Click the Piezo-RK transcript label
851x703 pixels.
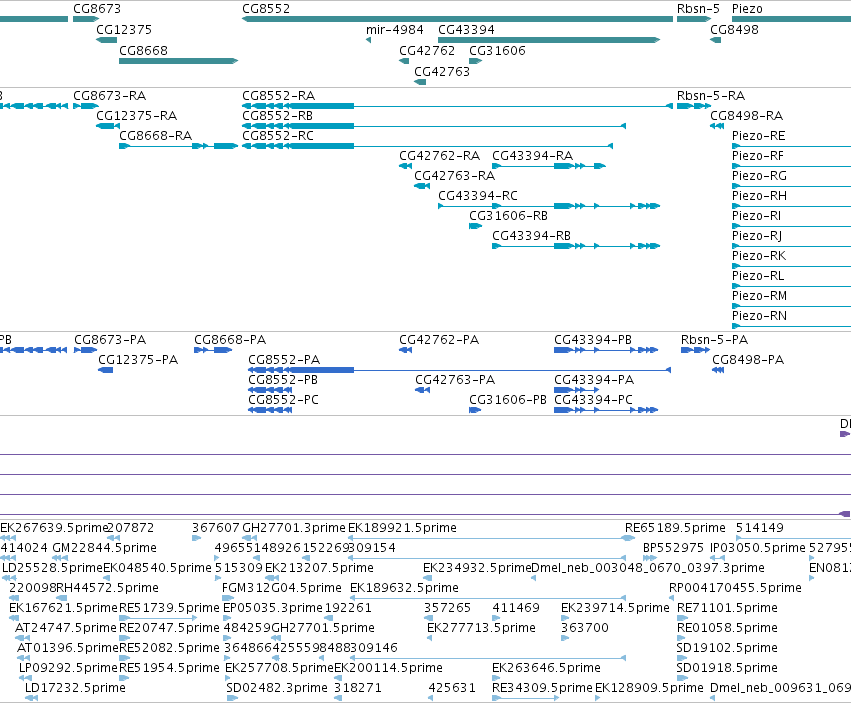(759, 256)
